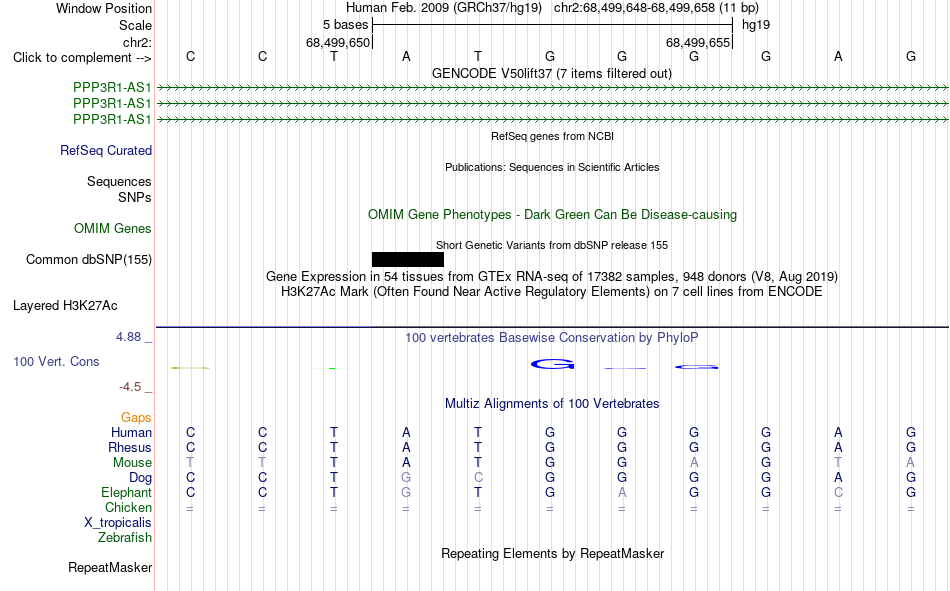Click the Rhesus species label
This screenshot has width=950, height=591.
tap(130, 447)
